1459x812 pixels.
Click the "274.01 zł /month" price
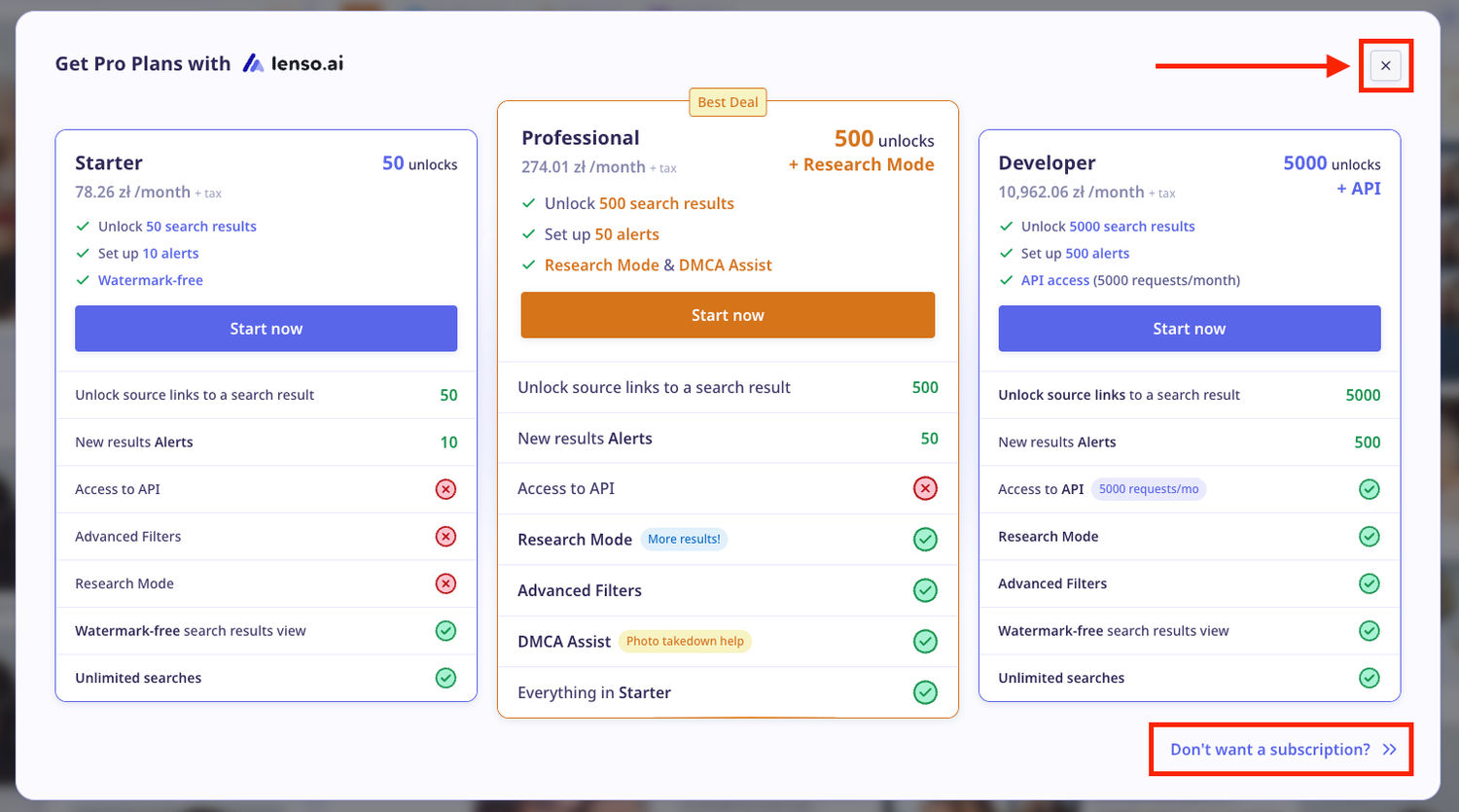point(584,167)
